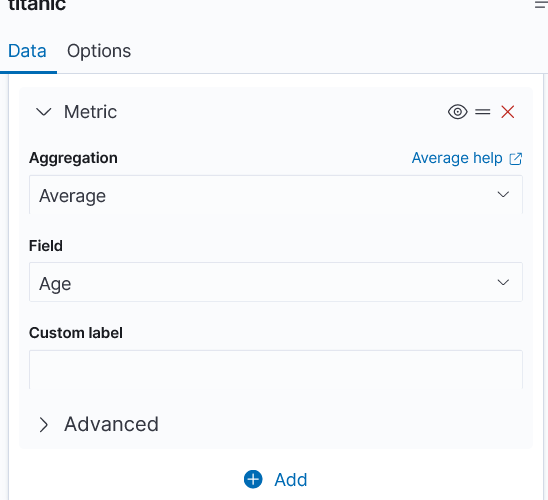Click the Add button
Image resolution: width=548 pixels, height=500 pixels.
pyautogui.click(x=276, y=479)
